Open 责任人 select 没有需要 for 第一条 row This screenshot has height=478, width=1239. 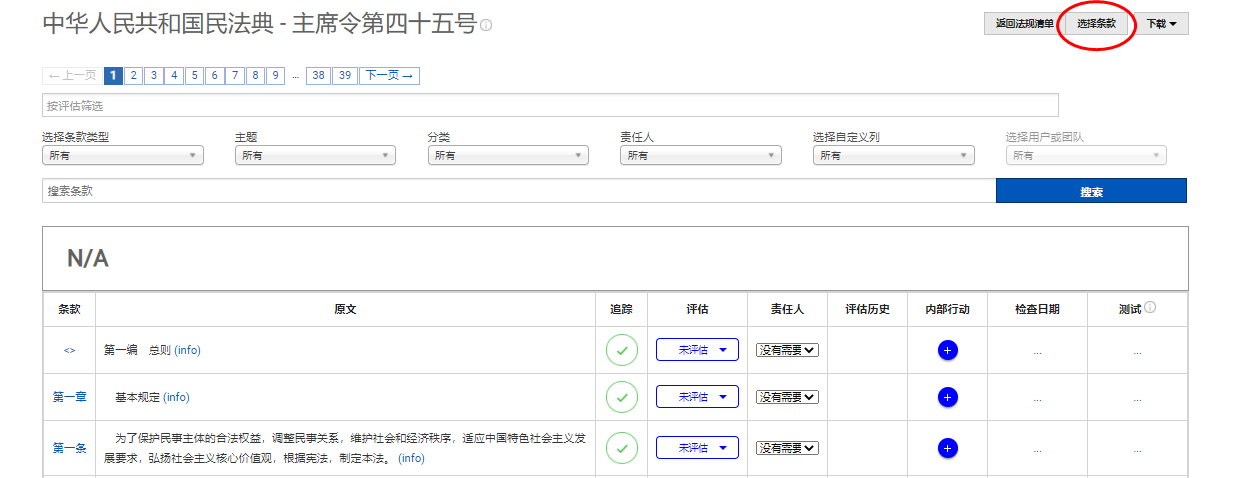[787, 448]
